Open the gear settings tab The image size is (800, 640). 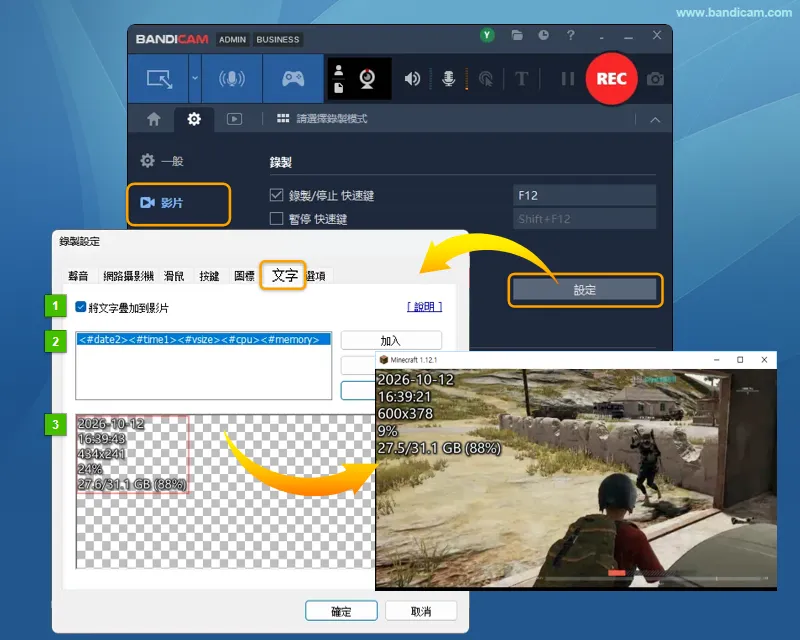point(194,119)
